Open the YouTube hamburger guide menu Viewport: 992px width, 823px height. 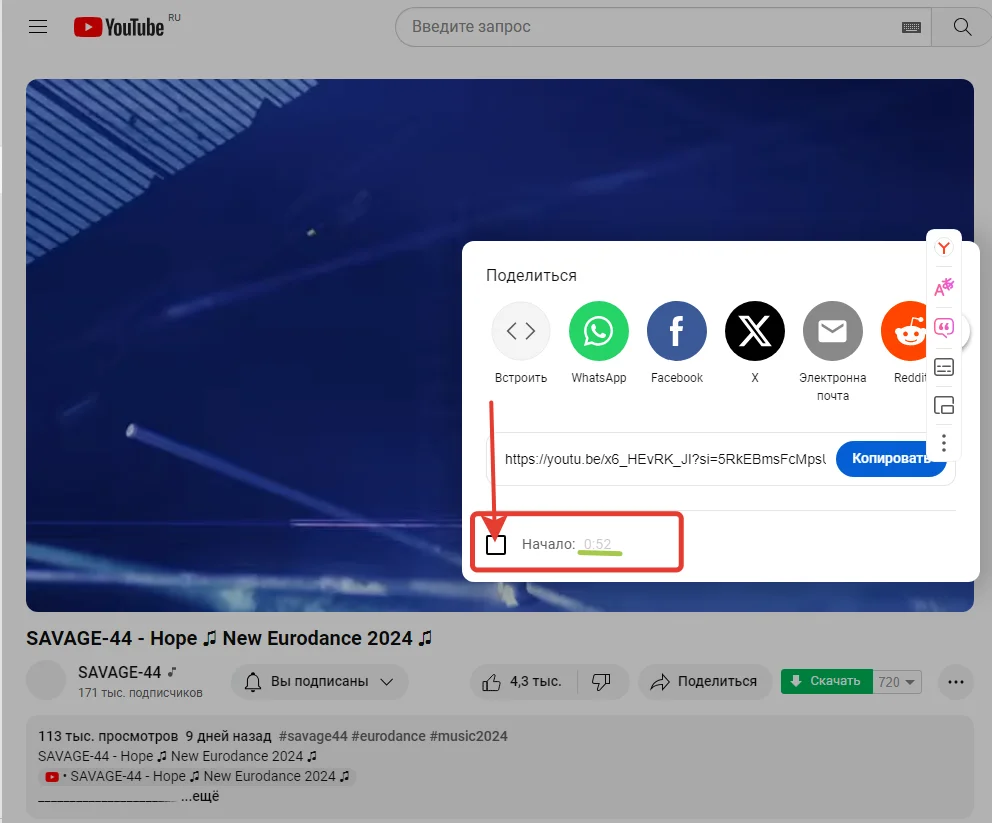pos(38,27)
